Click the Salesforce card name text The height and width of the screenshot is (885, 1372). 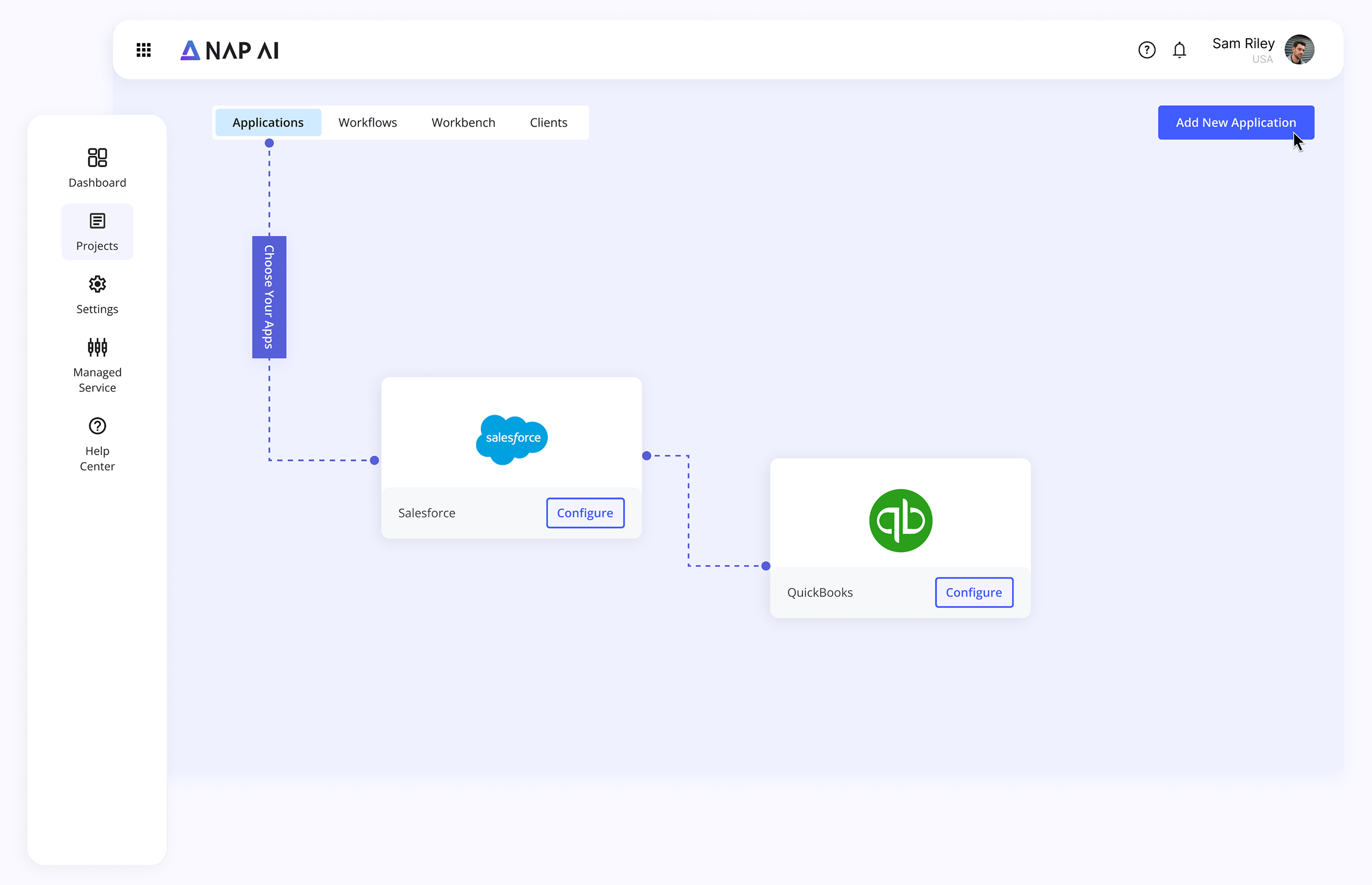pos(427,513)
